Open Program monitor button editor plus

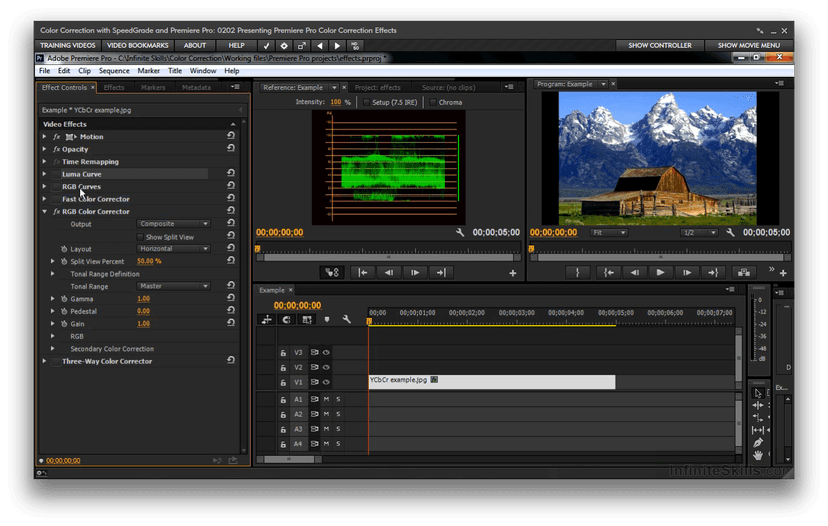point(783,273)
